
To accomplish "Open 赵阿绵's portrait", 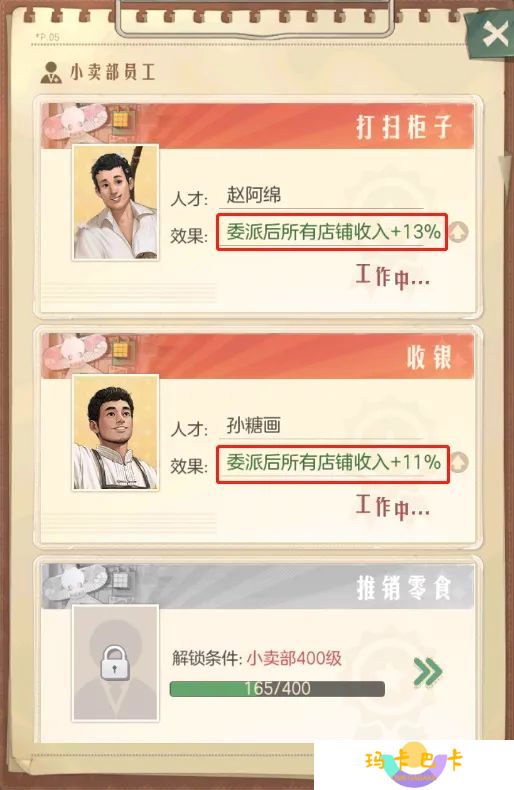I will coord(115,203).
